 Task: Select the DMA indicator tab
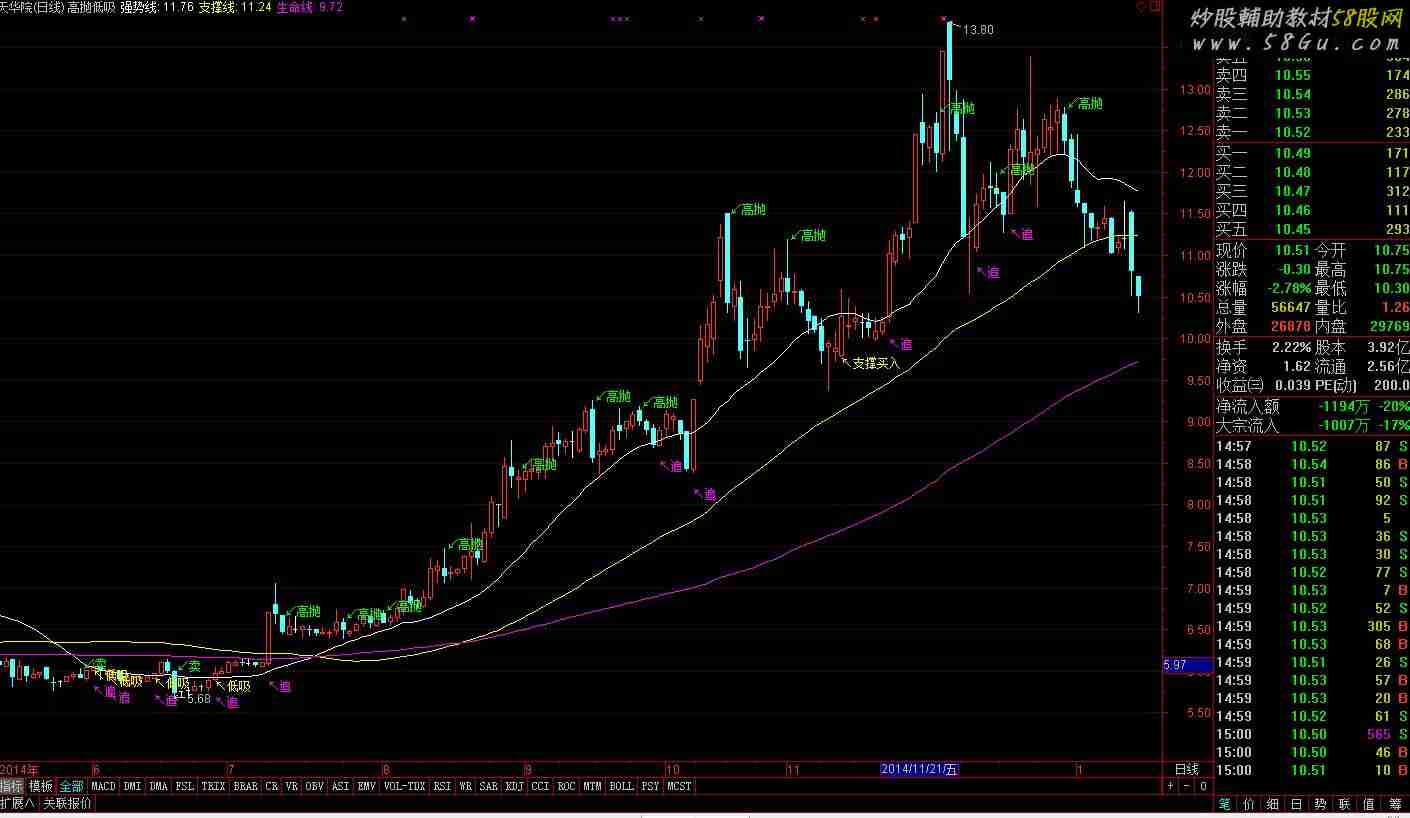159,786
